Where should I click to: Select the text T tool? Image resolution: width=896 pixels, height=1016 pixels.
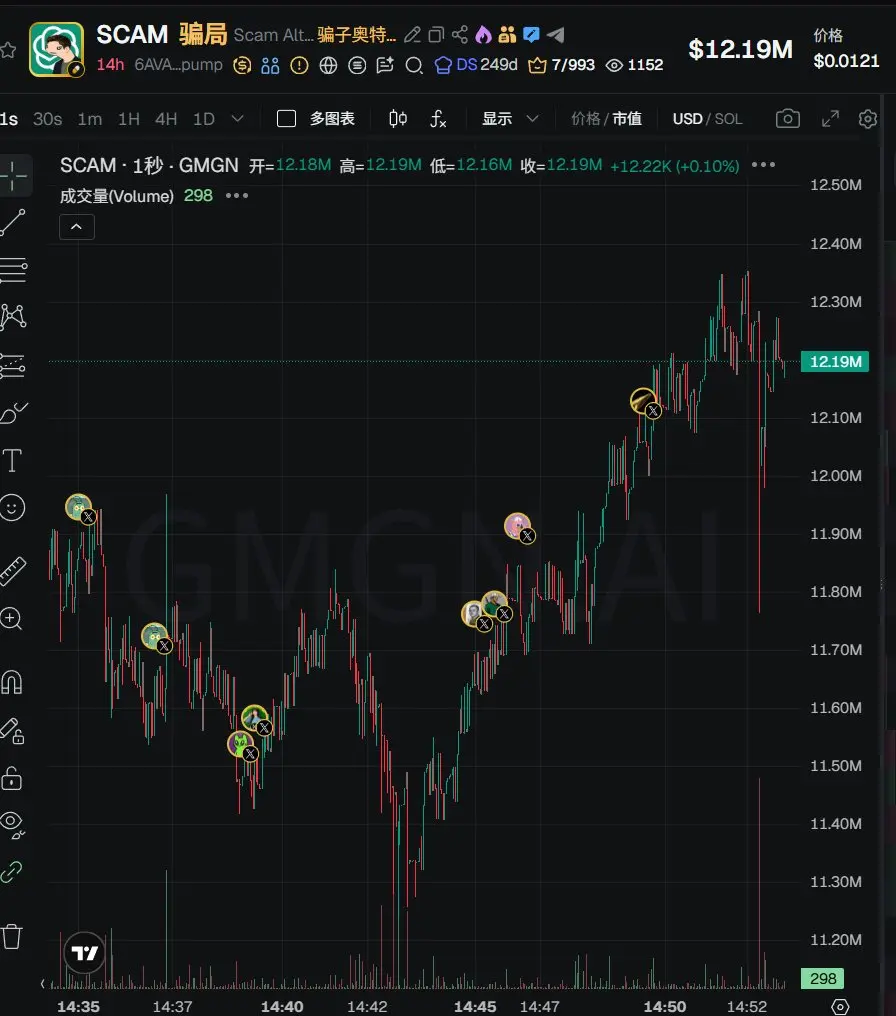click(x=12, y=461)
